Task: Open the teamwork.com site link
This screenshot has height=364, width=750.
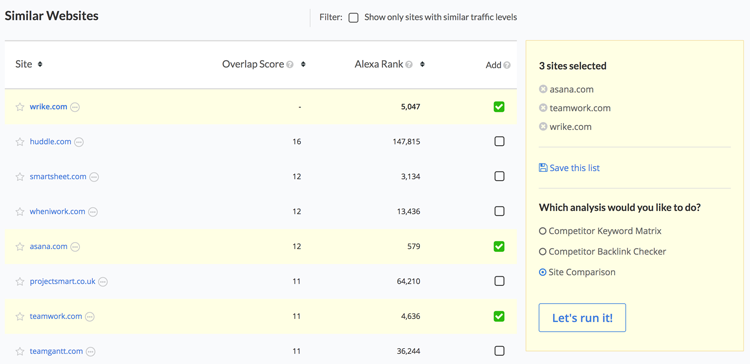Action: tap(55, 316)
